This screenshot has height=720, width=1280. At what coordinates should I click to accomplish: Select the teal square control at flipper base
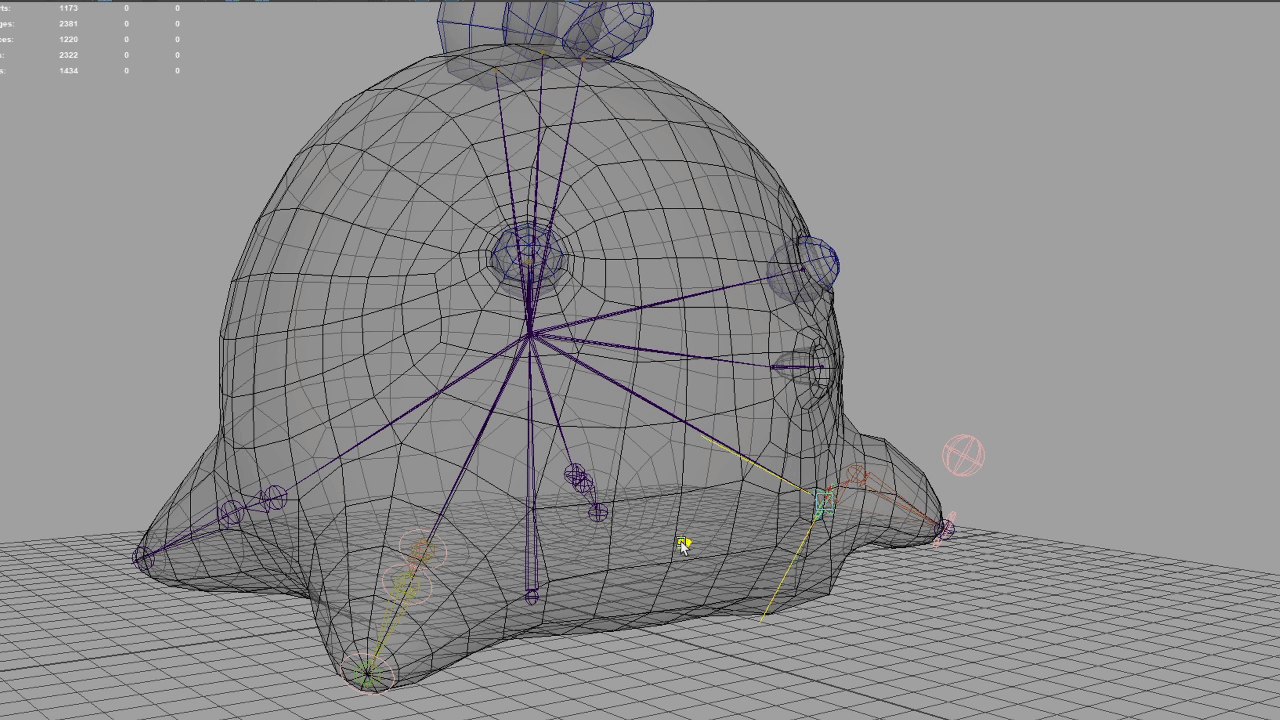824,503
